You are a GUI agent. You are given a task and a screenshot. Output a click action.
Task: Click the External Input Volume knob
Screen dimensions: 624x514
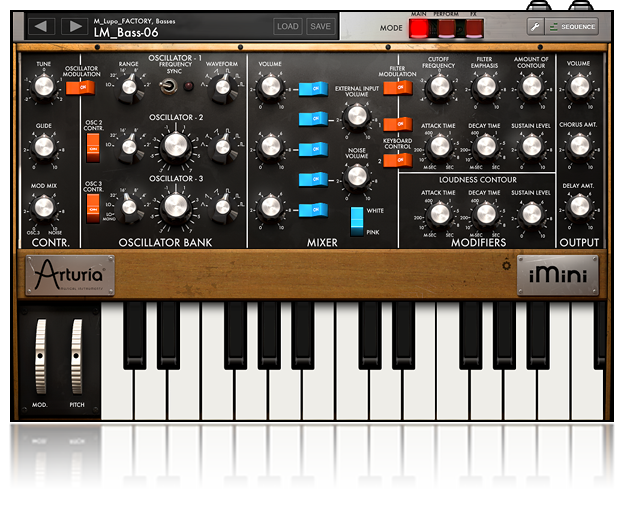357,117
